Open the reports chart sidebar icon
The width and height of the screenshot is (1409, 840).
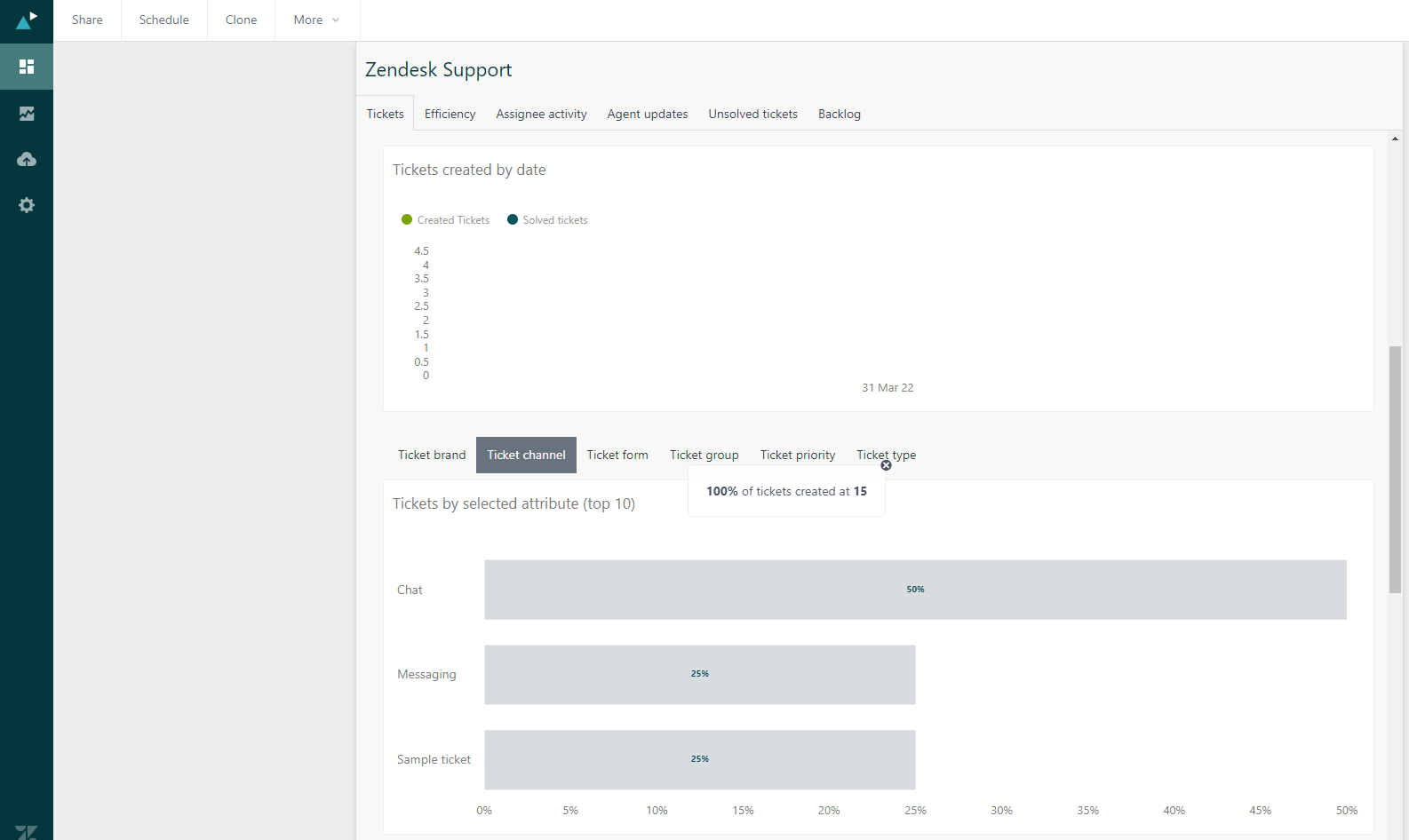coord(27,114)
